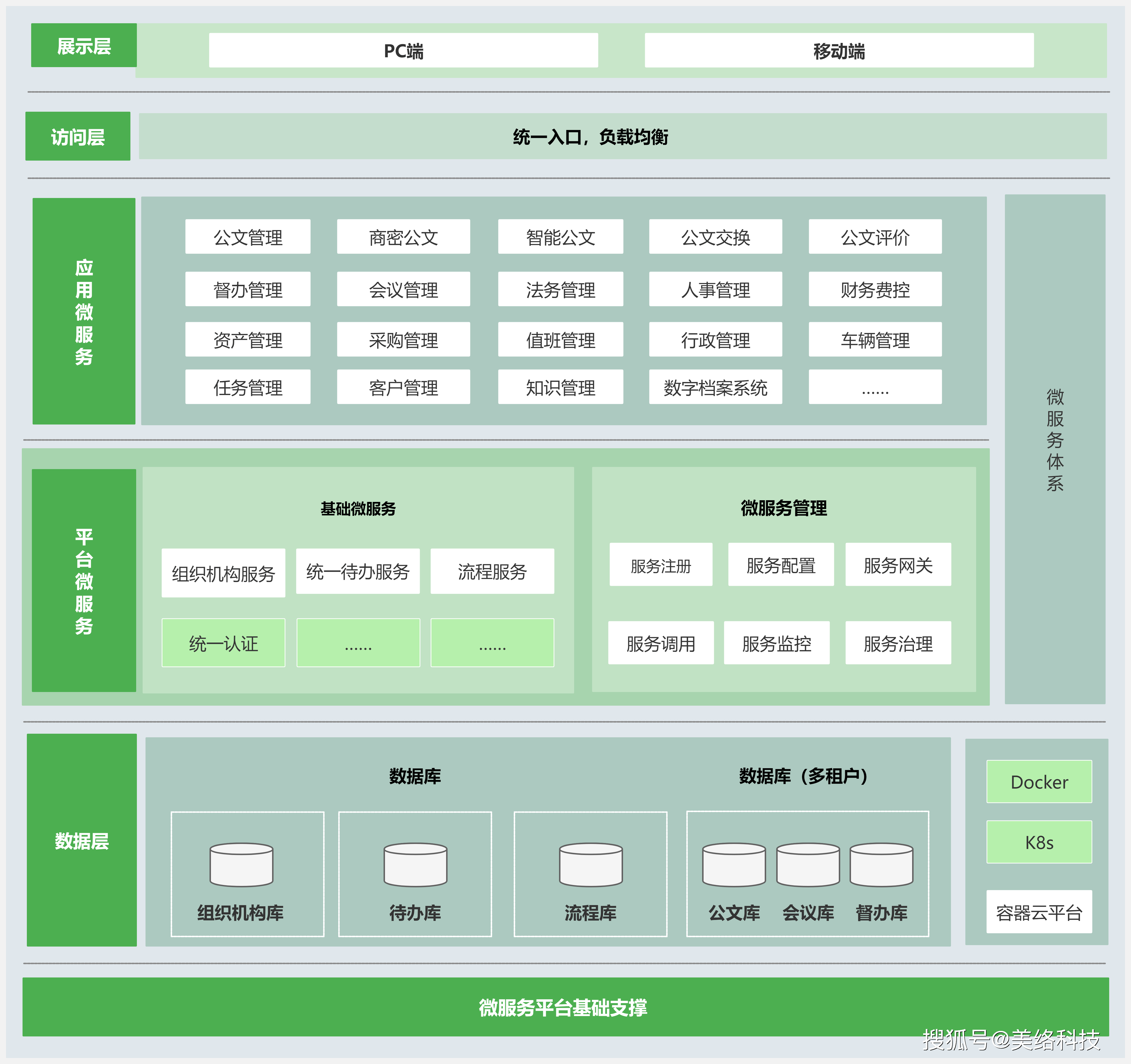Click the 微服务体系 vertical panel
Image resolution: width=1131 pixels, height=1064 pixels.
(1055, 449)
